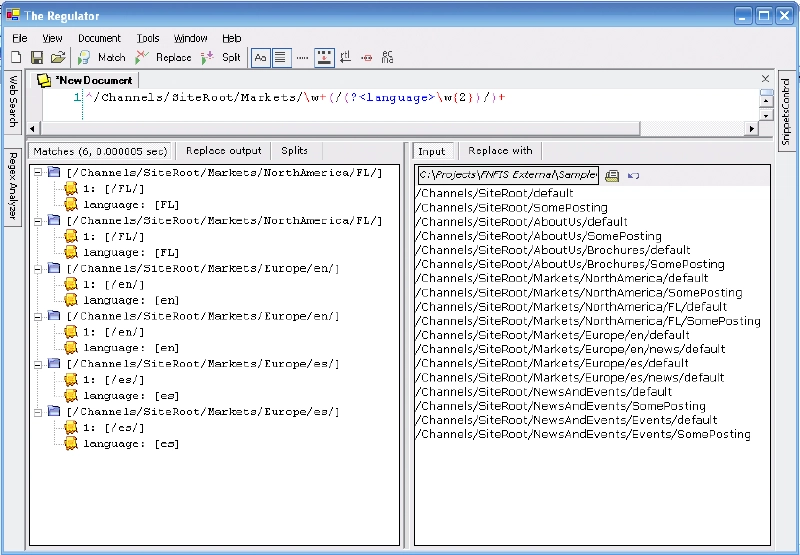
Task: Click the Save icon in toolbar
Action: (x=37, y=58)
